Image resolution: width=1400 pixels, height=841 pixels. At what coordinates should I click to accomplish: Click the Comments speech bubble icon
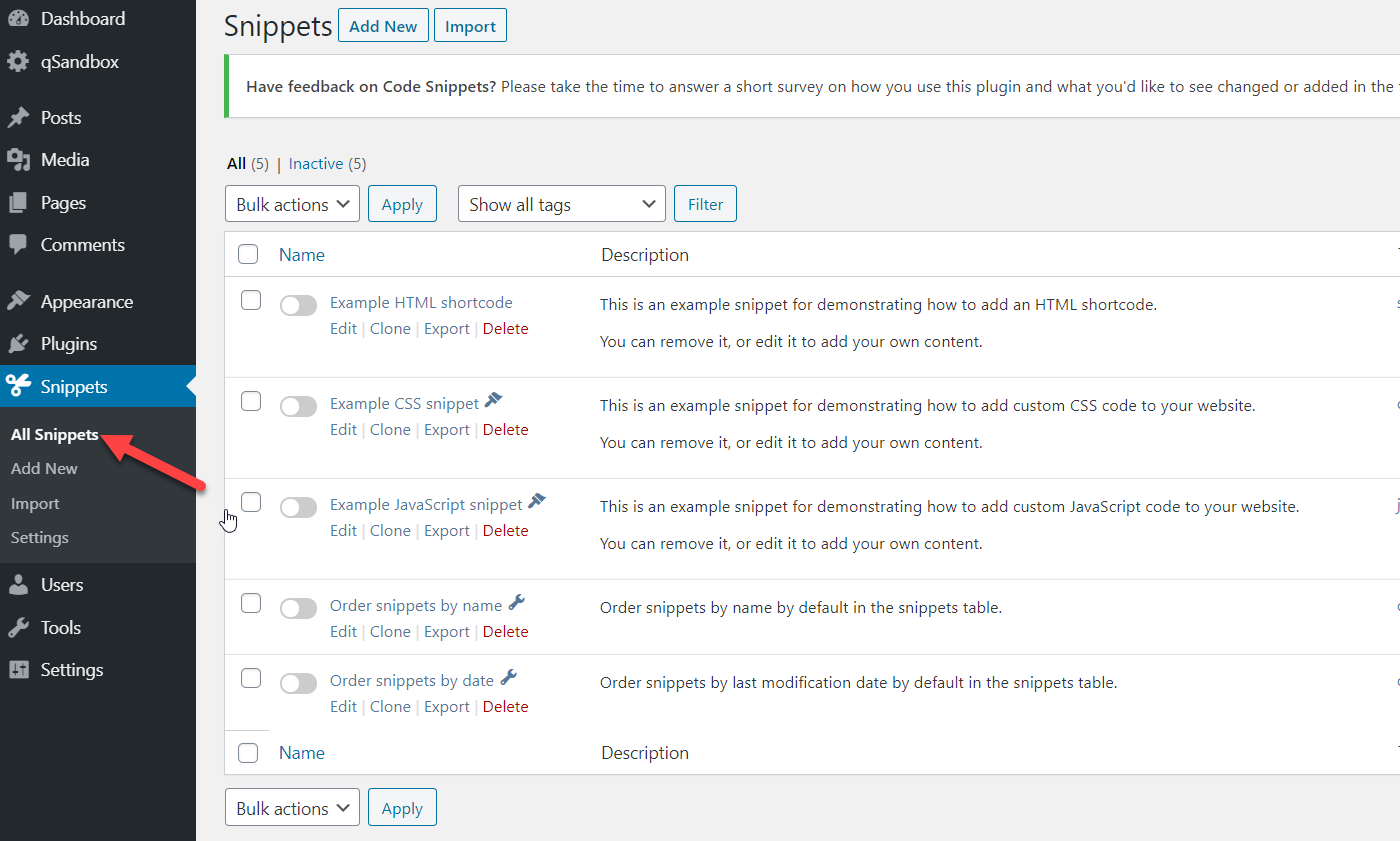click(x=18, y=245)
